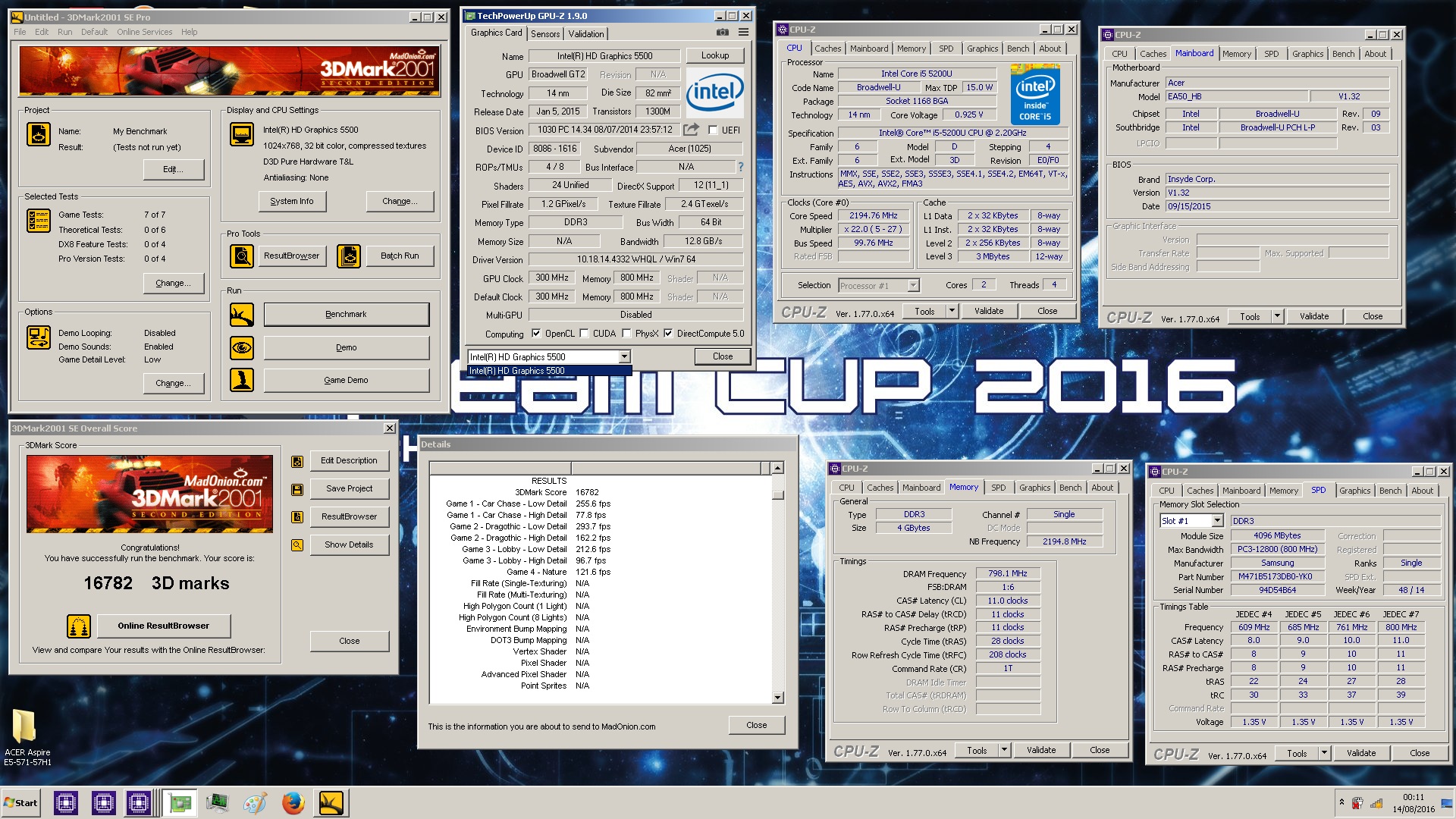Click the Show Details button
This screenshot has height=819, width=1456.
coord(349,545)
